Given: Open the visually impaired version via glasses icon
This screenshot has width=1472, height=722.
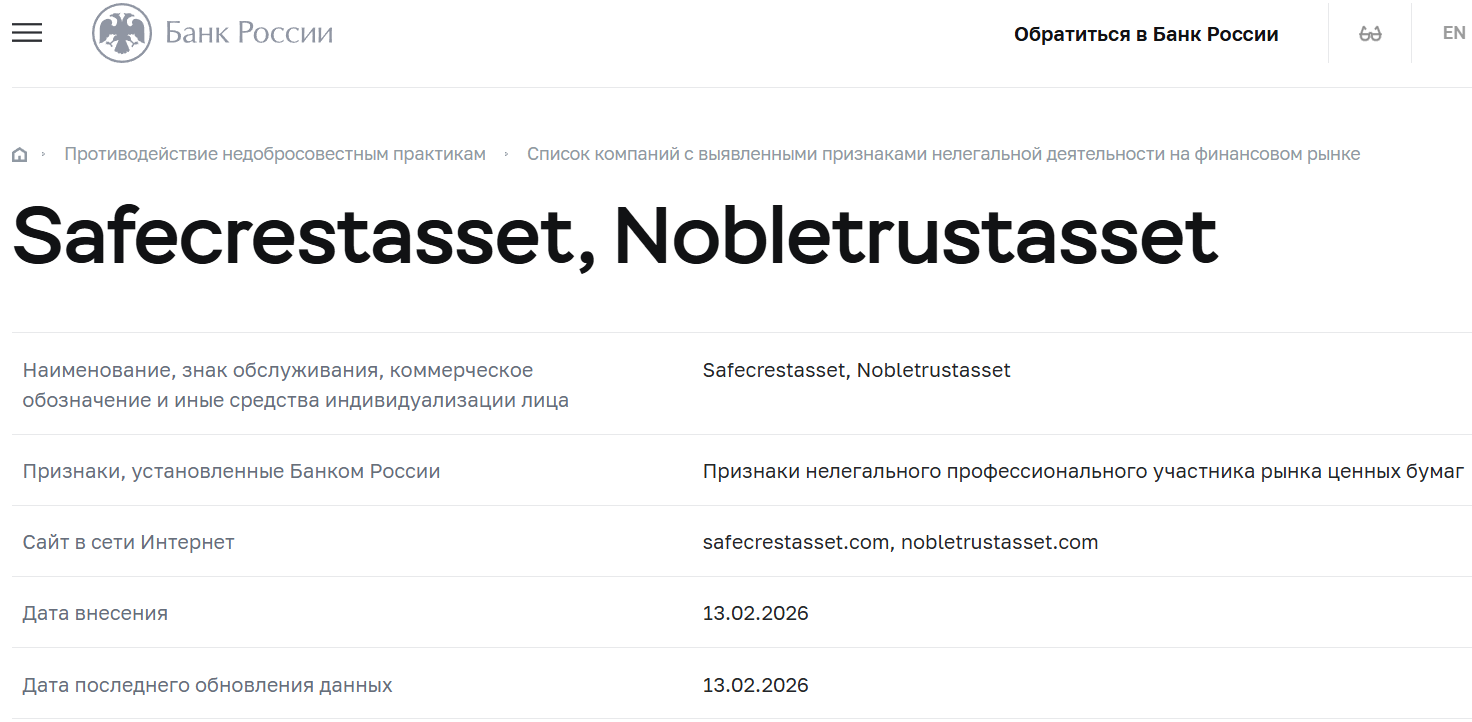Looking at the screenshot, I should [x=1369, y=32].
